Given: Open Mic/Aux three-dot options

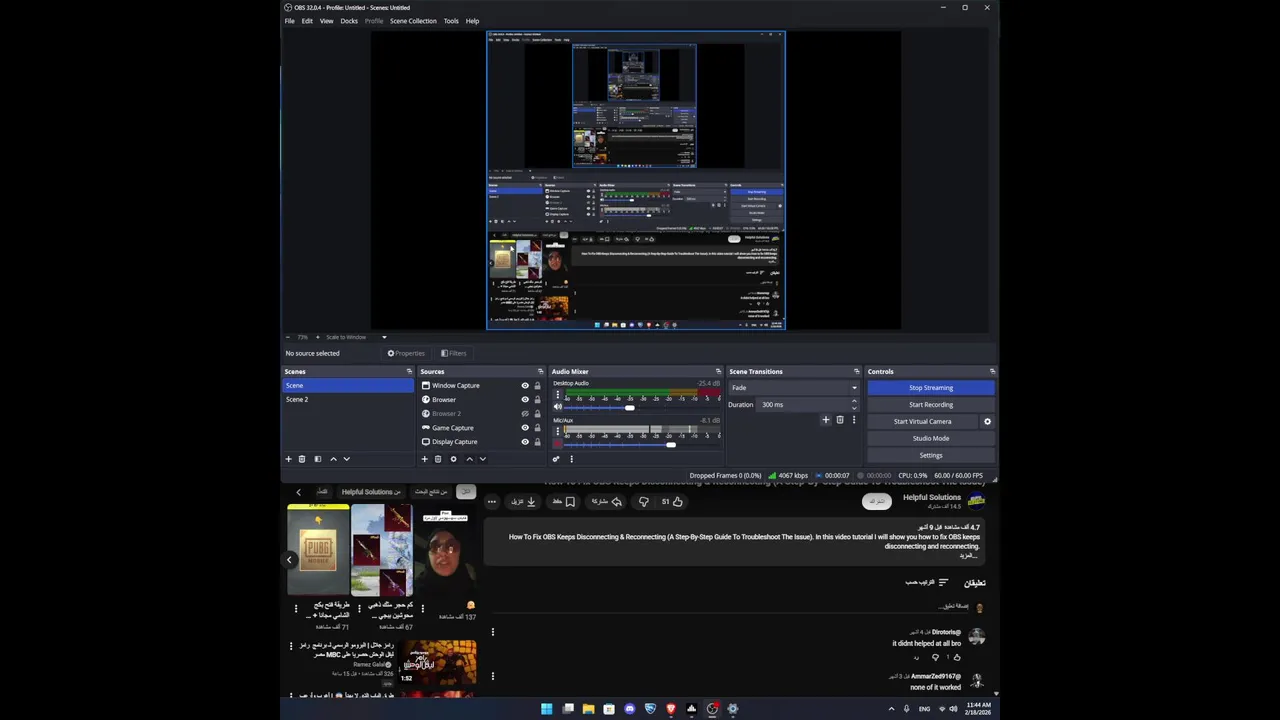Looking at the screenshot, I should coord(558,431).
